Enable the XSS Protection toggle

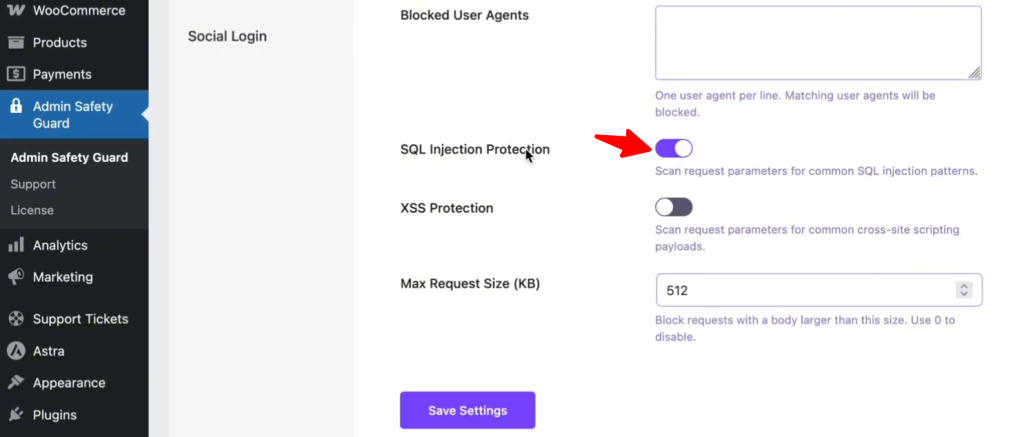pos(674,207)
